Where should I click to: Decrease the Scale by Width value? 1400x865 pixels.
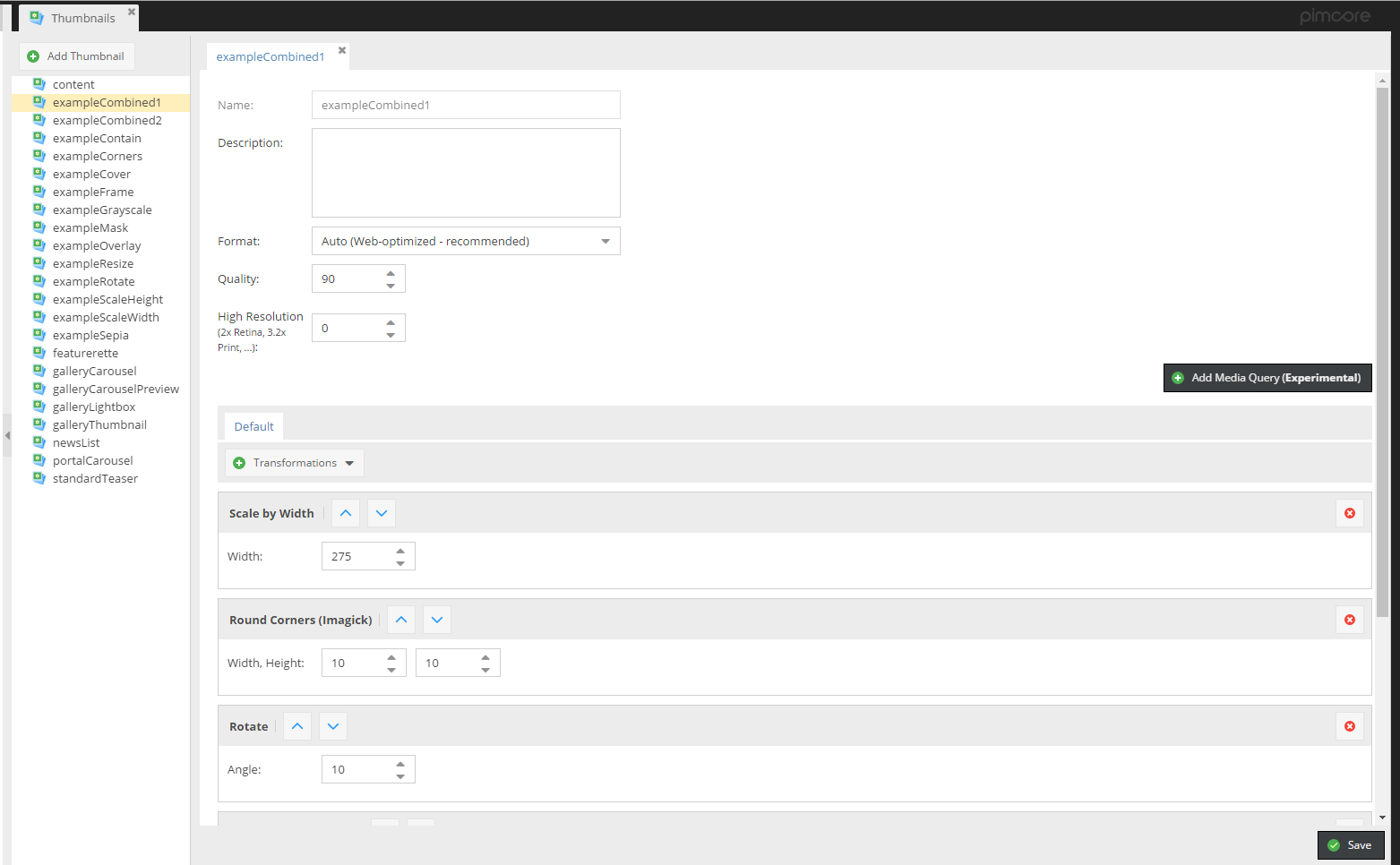click(400, 563)
